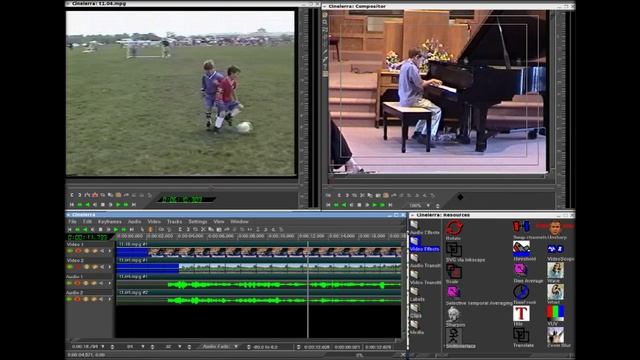Play in reverse in the Compositor window
Viewport: 640px width, 360px height.
click(x=344, y=205)
